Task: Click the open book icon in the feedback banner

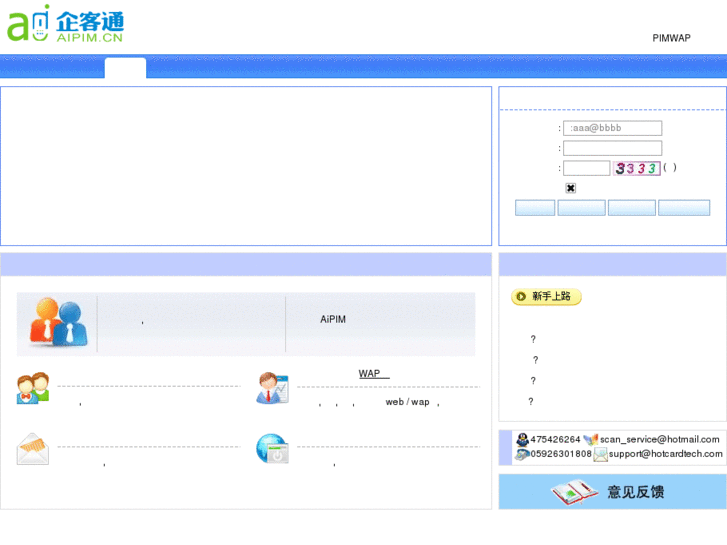Action: (574, 492)
